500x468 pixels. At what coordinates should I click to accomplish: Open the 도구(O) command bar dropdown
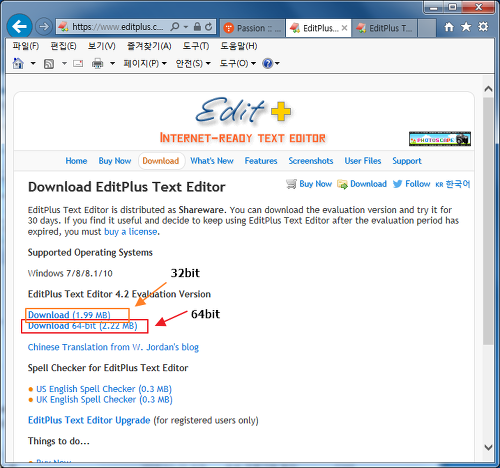[237, 63]
